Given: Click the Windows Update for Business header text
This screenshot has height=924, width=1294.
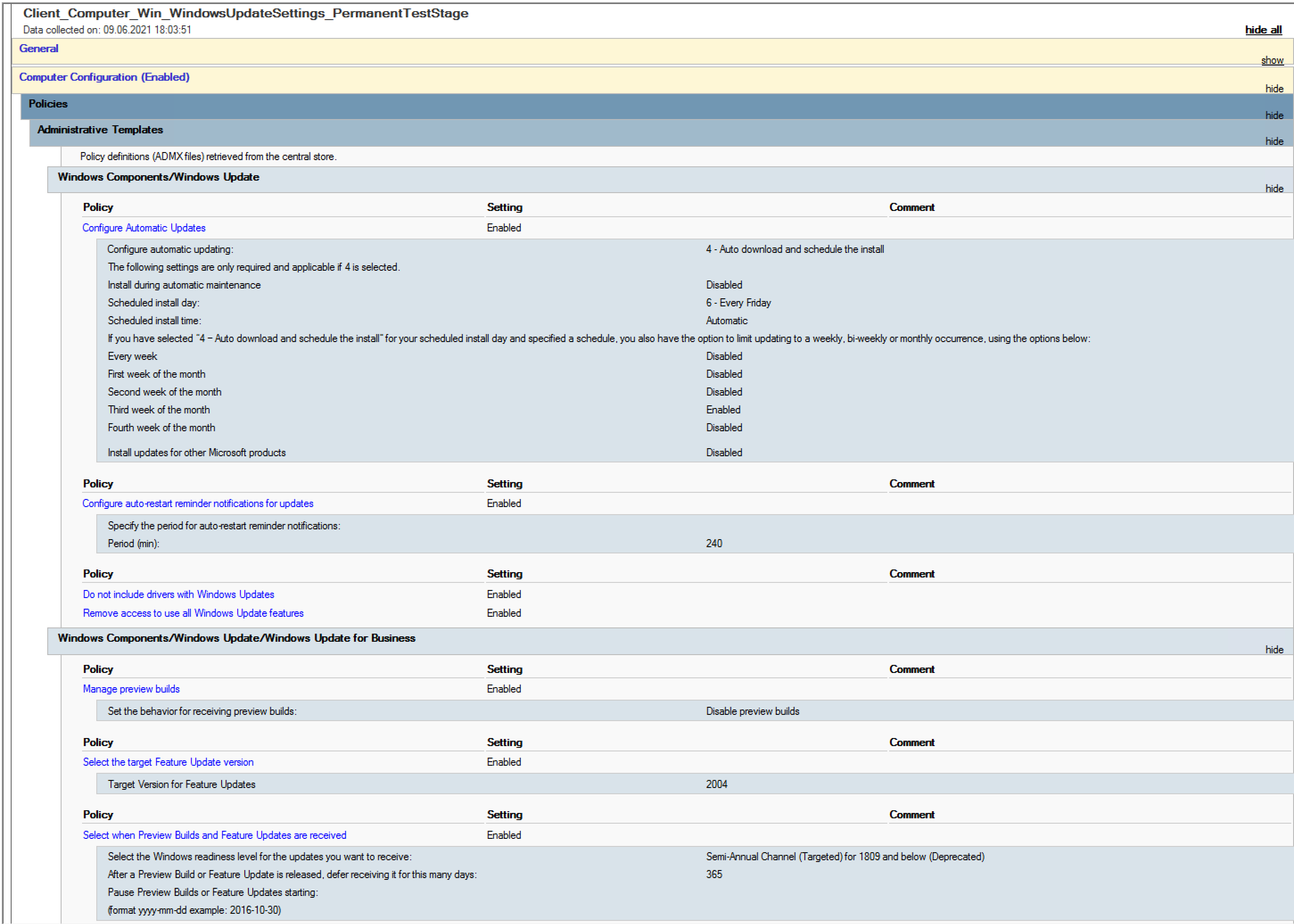Looking at the screenshot, I should click(237, 638).
